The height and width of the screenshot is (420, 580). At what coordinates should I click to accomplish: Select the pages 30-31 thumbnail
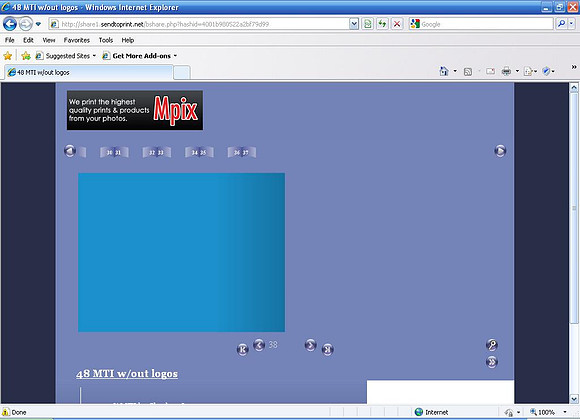114,152
